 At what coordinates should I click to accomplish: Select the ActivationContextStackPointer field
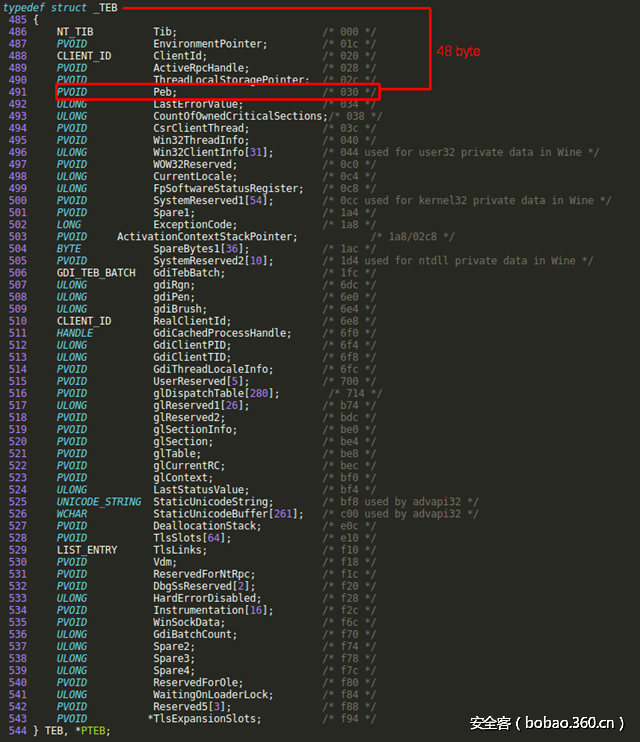206,237
